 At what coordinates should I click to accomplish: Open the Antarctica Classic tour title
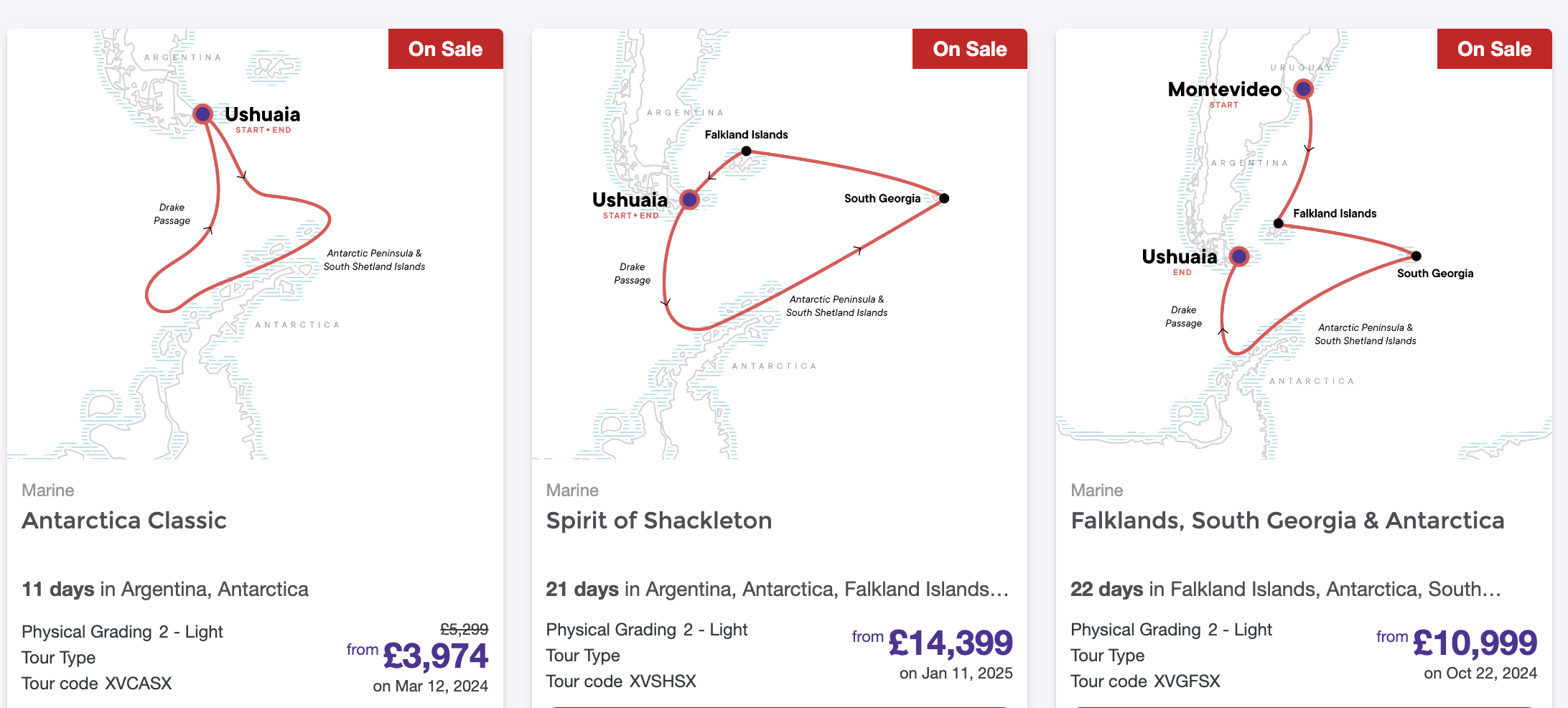point(124,521)
